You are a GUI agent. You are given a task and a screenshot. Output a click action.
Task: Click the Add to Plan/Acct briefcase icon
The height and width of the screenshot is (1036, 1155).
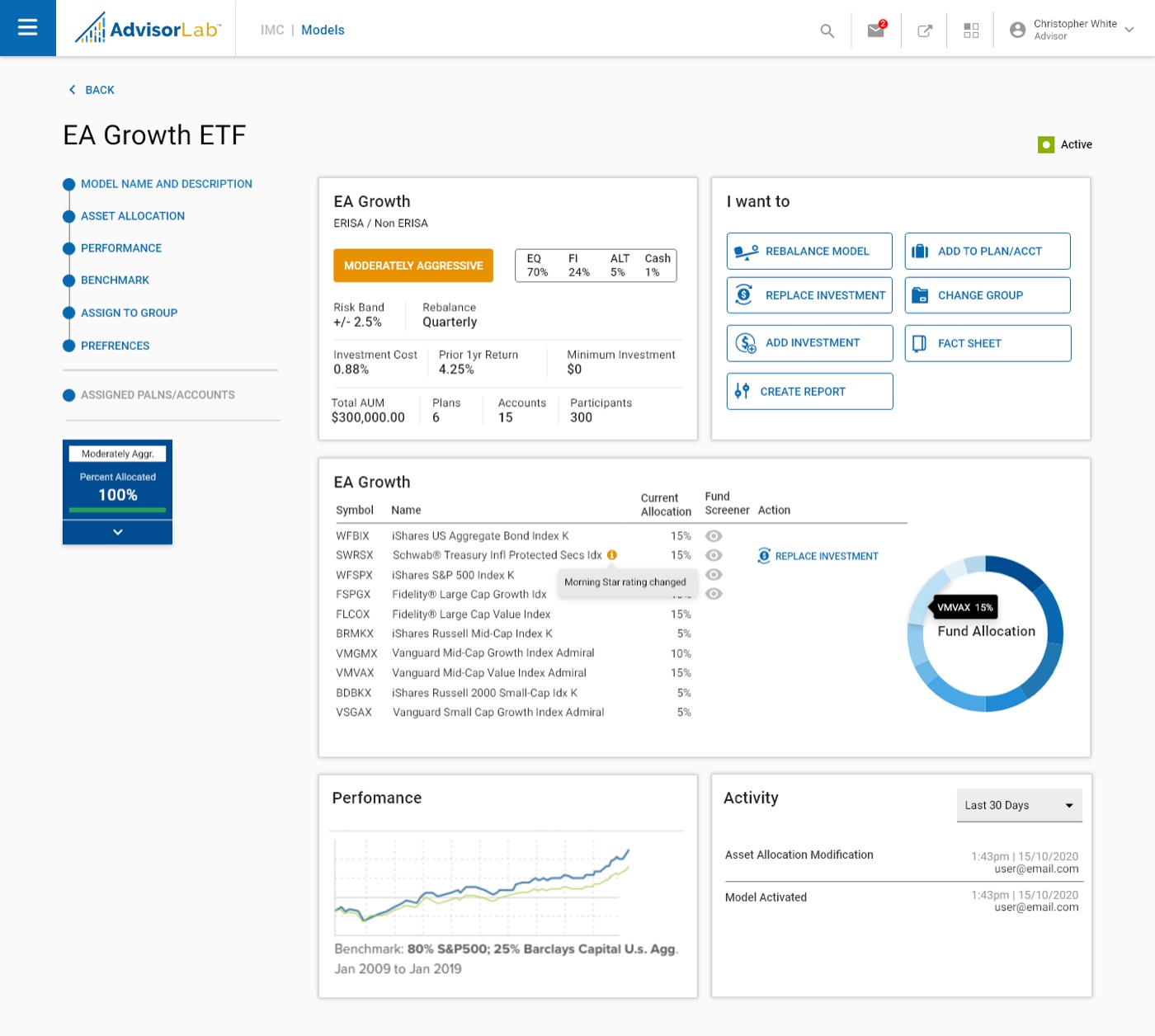[920, 252]
